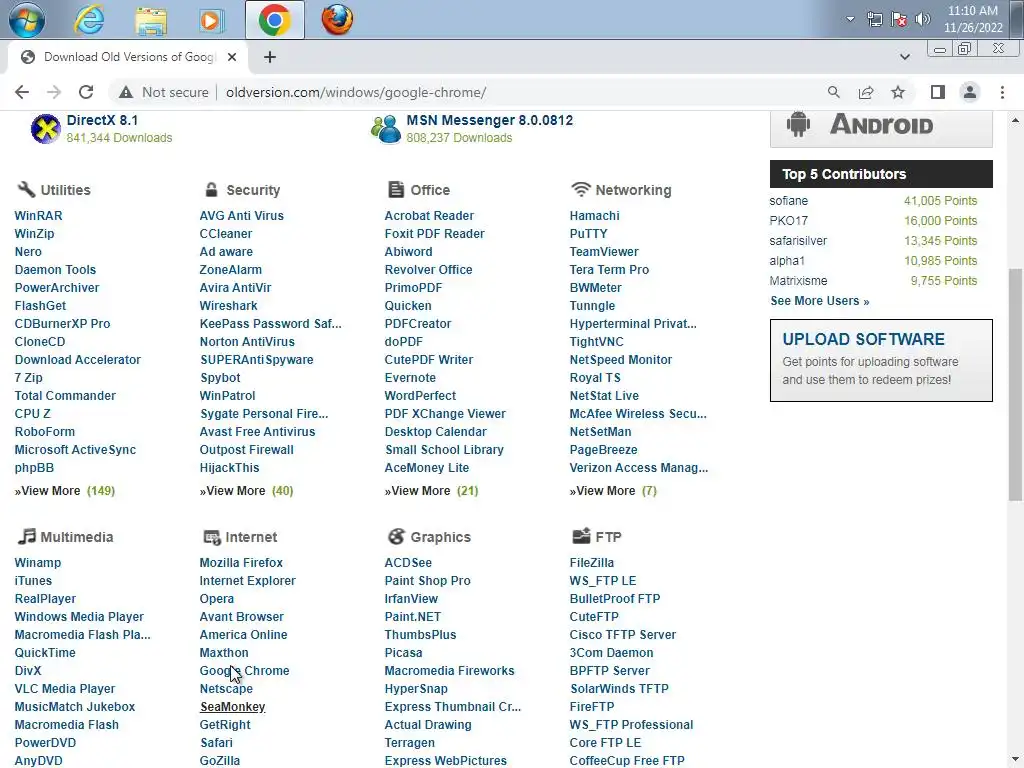Launch Internet Explorer from the taskbar
The width and height of the screenshot is (1024, 768).
(x=89, y=20)
